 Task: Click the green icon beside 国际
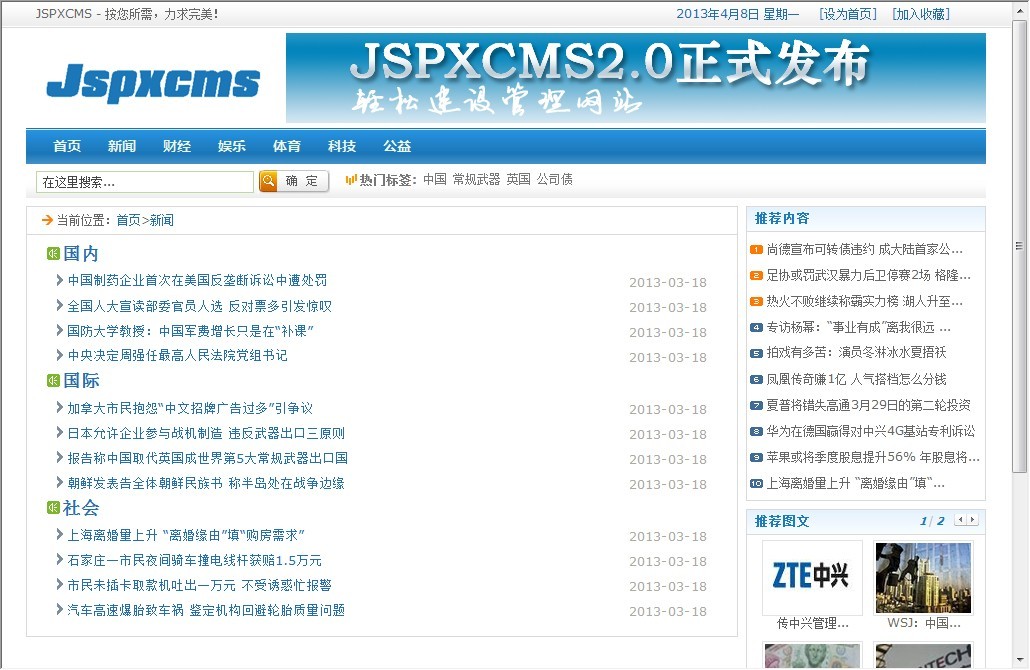coord(53,380)
